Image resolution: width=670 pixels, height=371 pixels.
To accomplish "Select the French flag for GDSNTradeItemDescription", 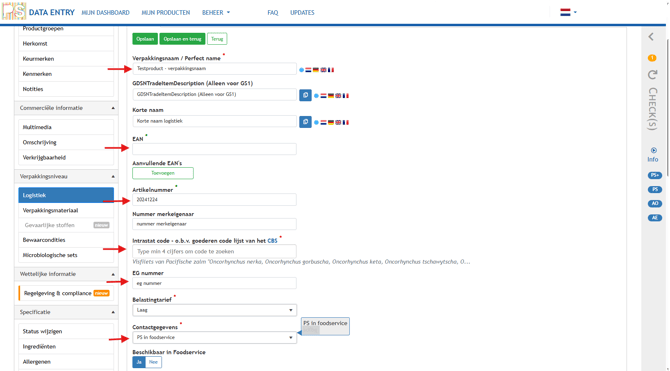I will click(346, 96).
